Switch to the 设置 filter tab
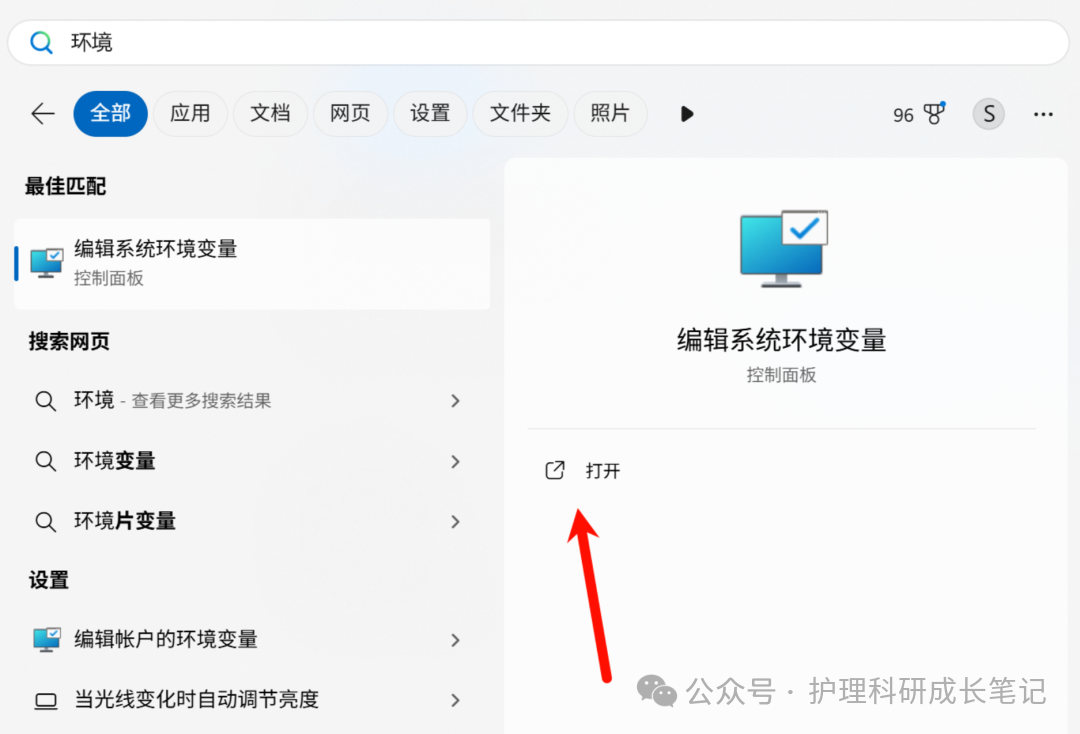The height and width of the screenshot is (734, 1080). [430, 114]
